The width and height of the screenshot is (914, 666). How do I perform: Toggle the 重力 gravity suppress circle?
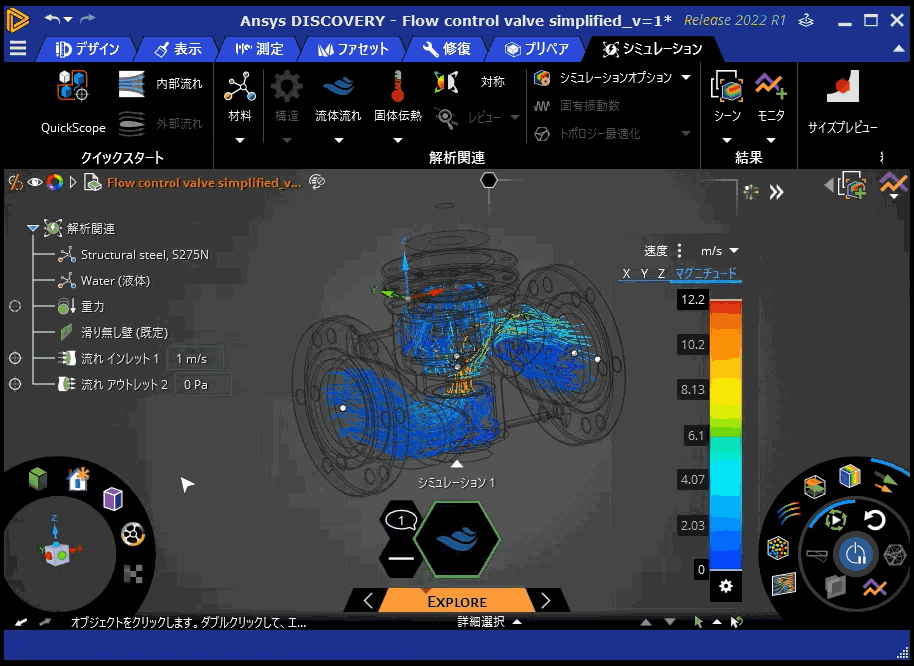15,306
